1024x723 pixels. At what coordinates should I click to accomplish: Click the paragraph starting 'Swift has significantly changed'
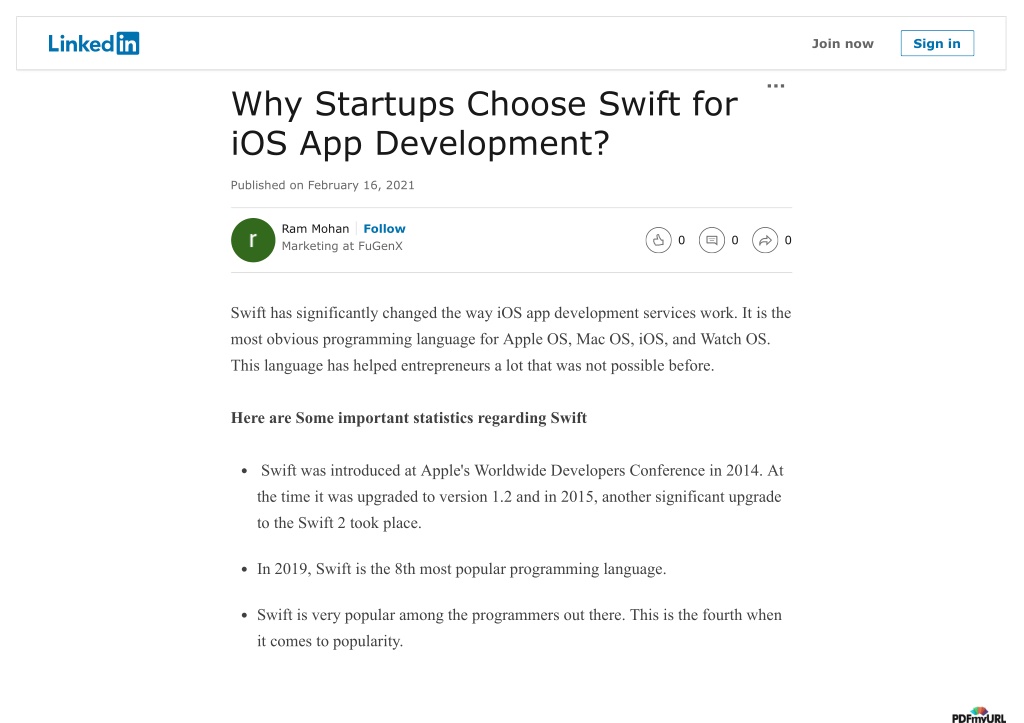(511, 339)
